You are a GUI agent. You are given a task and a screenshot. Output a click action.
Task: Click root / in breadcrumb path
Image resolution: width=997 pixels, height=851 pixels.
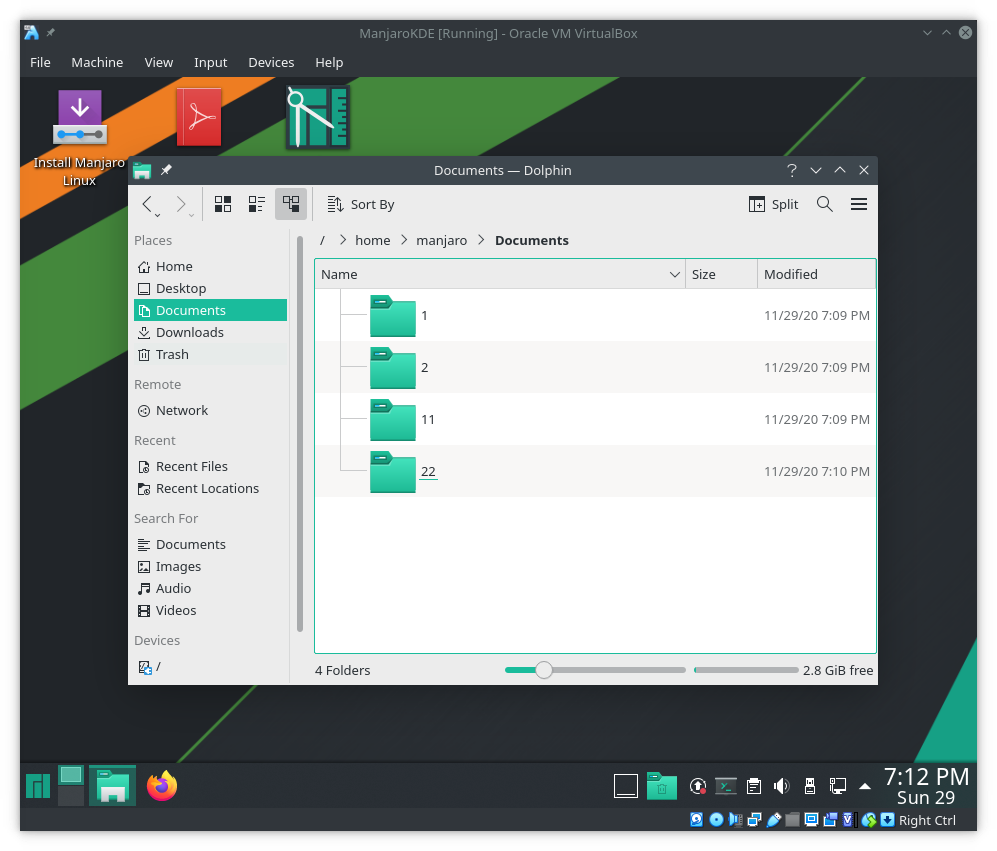click(323, 240)
